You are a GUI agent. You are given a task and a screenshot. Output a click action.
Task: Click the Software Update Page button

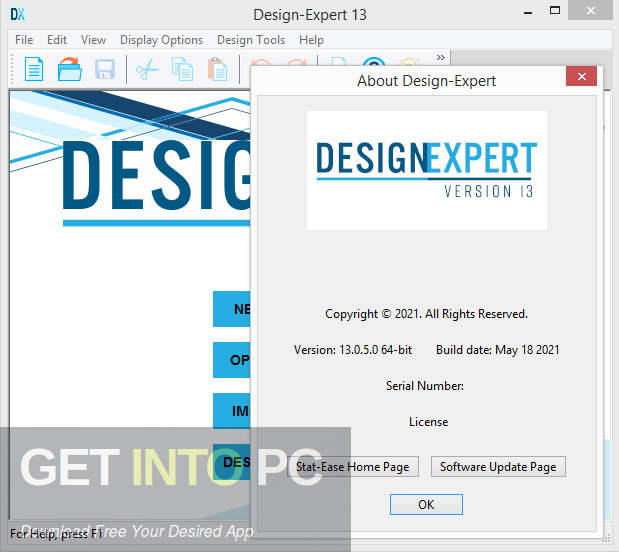[498, 467]
